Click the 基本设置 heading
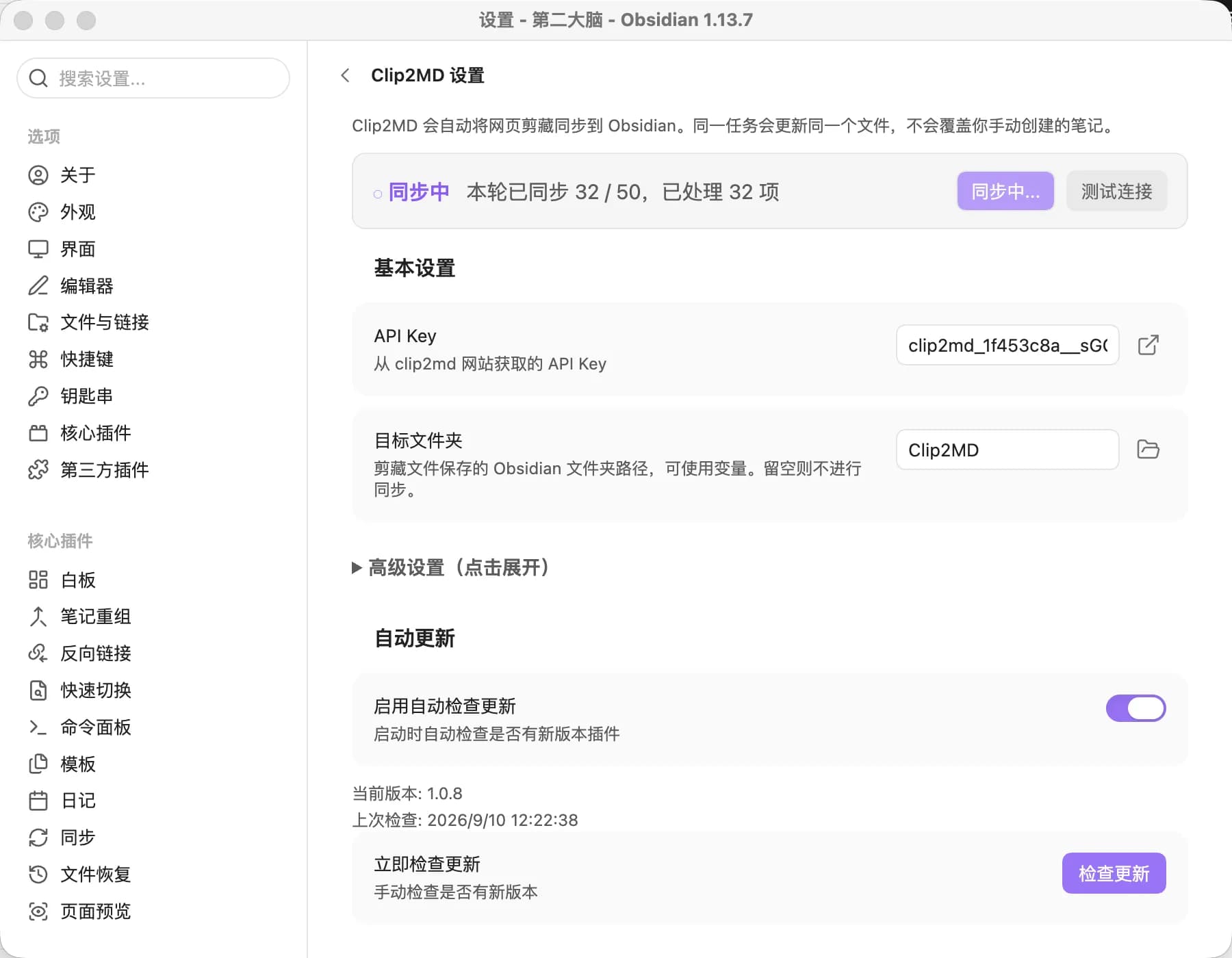This screenshot has width=1232, height=958. [415, 268]
